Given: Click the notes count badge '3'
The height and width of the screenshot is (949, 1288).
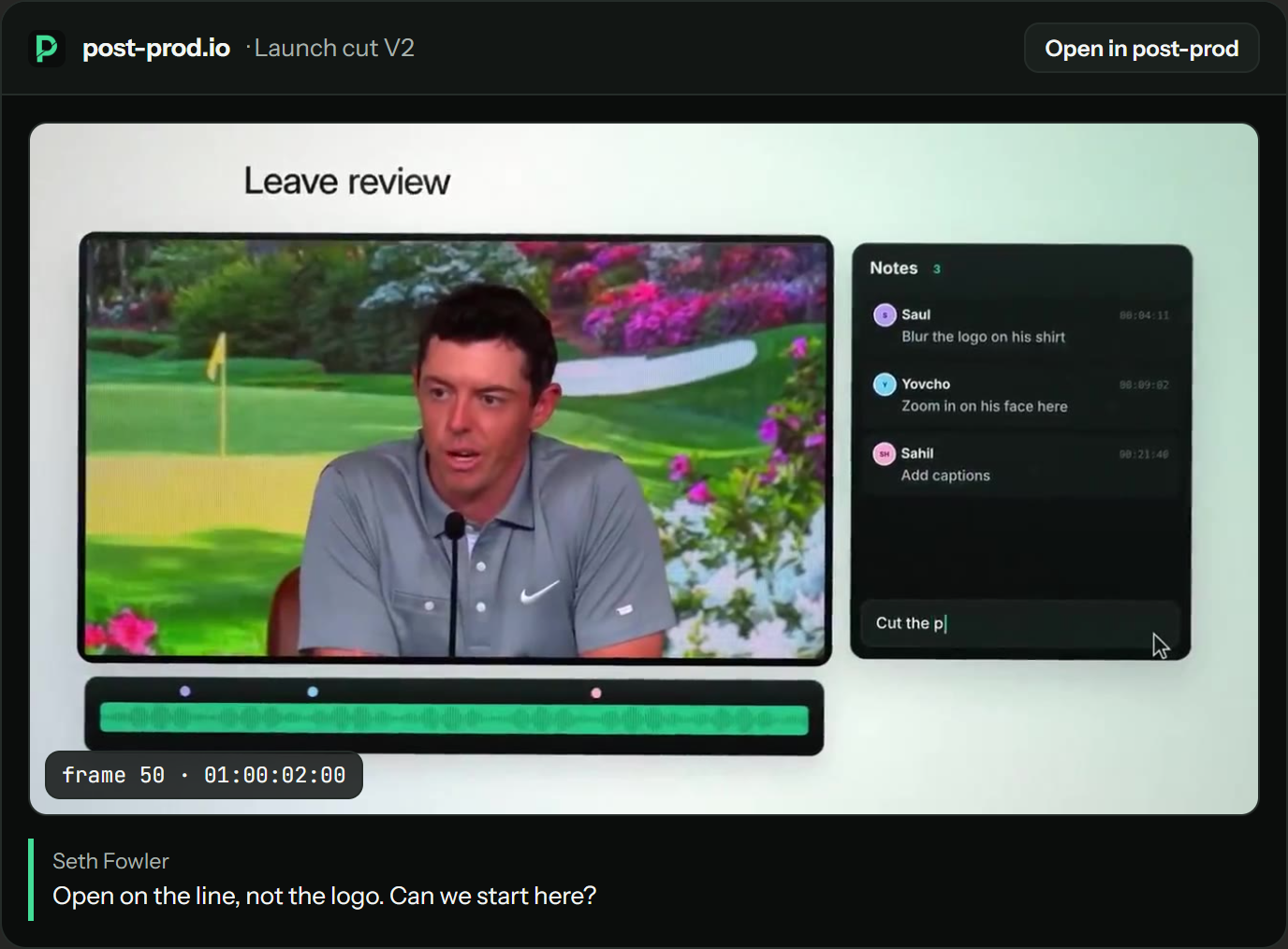Looking at the screenshot, I should pyautogui.click(x=937, y=270).
